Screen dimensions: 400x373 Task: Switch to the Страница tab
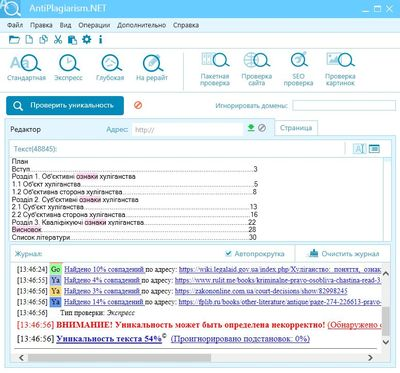296,128
